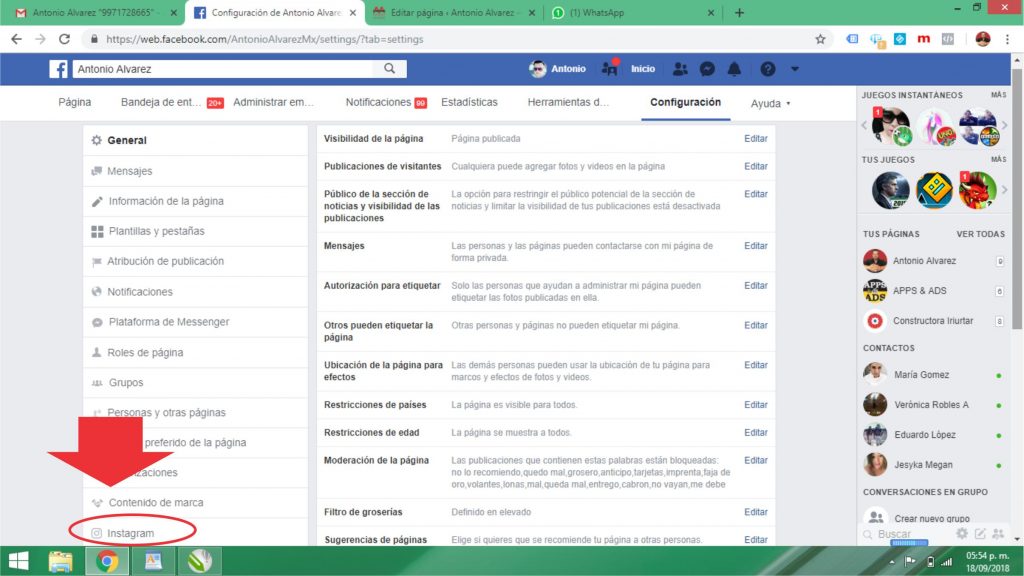Open Herramientas de publicación tab
Screen dimensions: 1024x576
point(568,103)
